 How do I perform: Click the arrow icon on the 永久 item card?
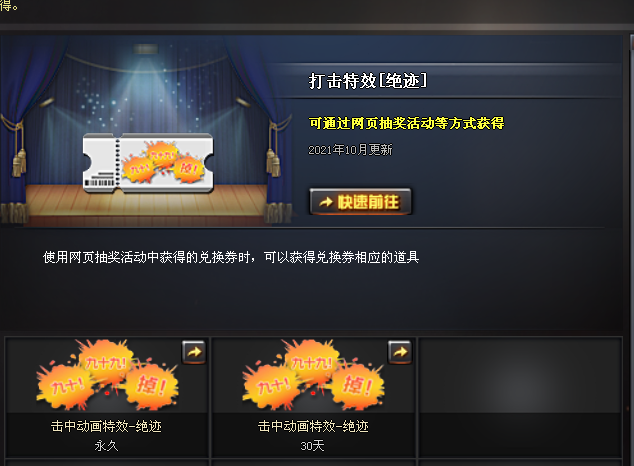click(194, 352)
